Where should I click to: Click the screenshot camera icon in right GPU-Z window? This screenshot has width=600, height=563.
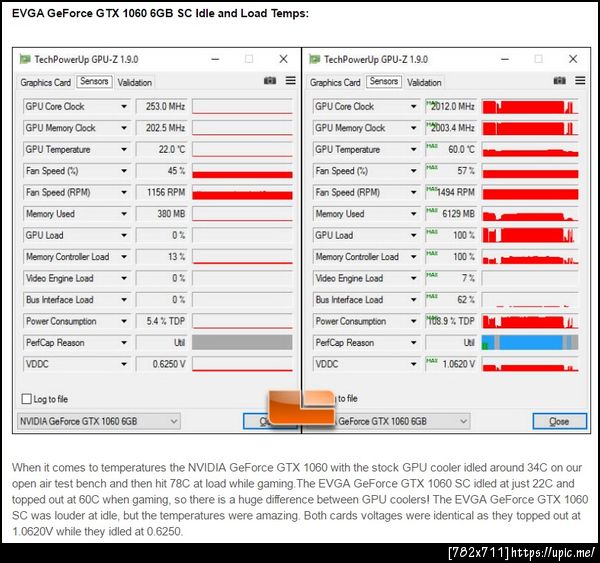559,81
